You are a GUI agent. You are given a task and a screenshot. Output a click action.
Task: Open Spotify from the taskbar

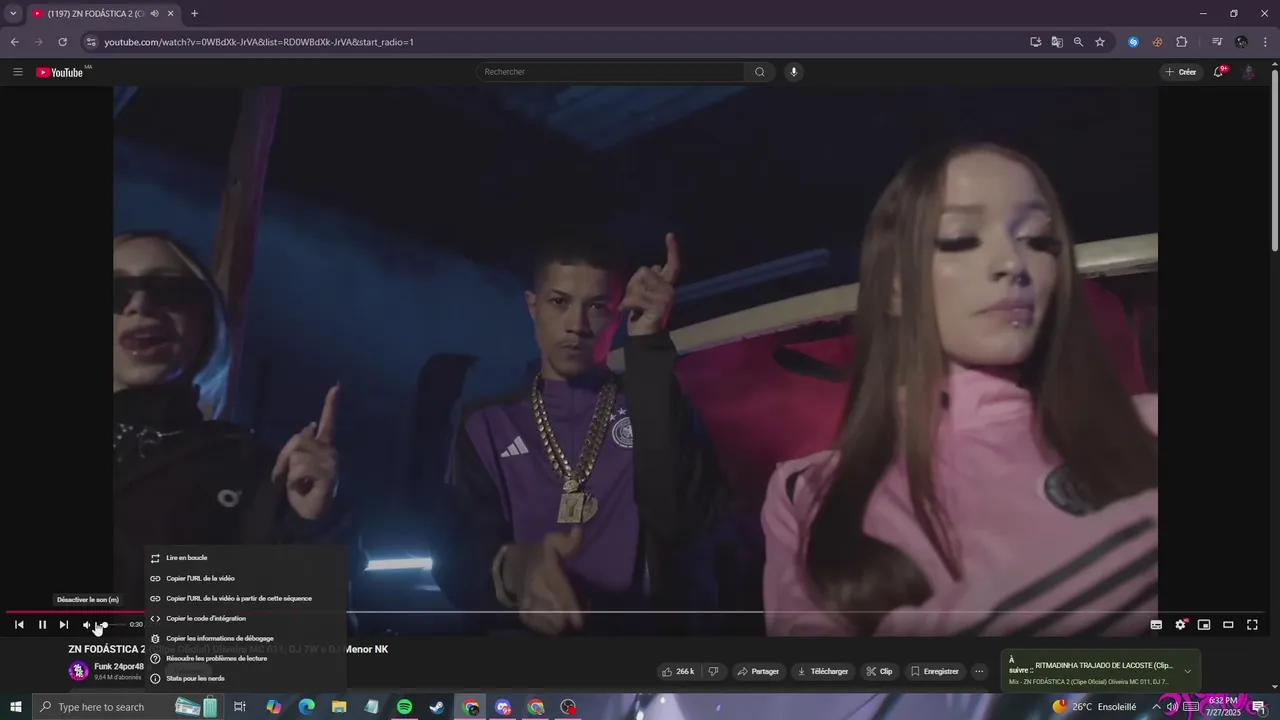[404, 707]
